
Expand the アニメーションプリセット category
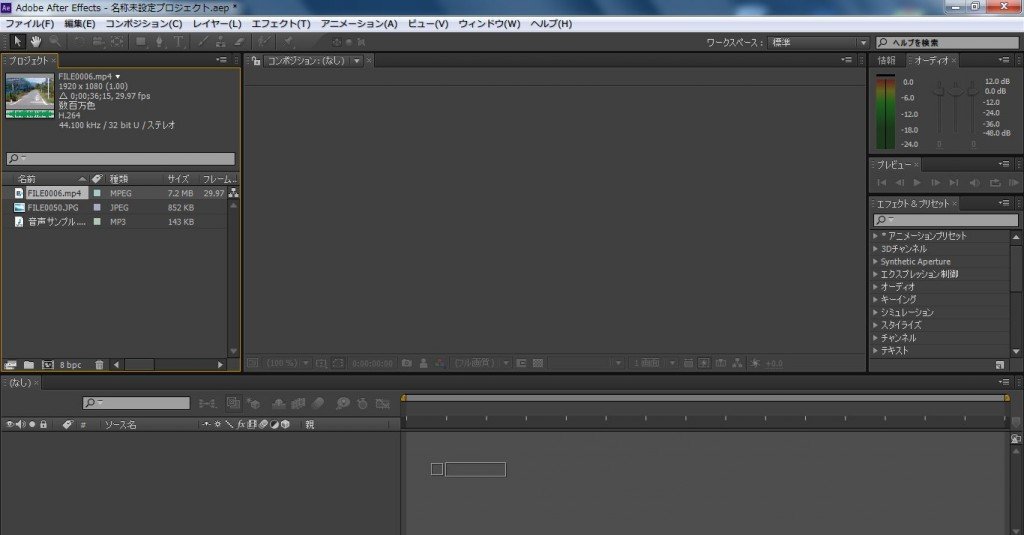pos(876,236)
